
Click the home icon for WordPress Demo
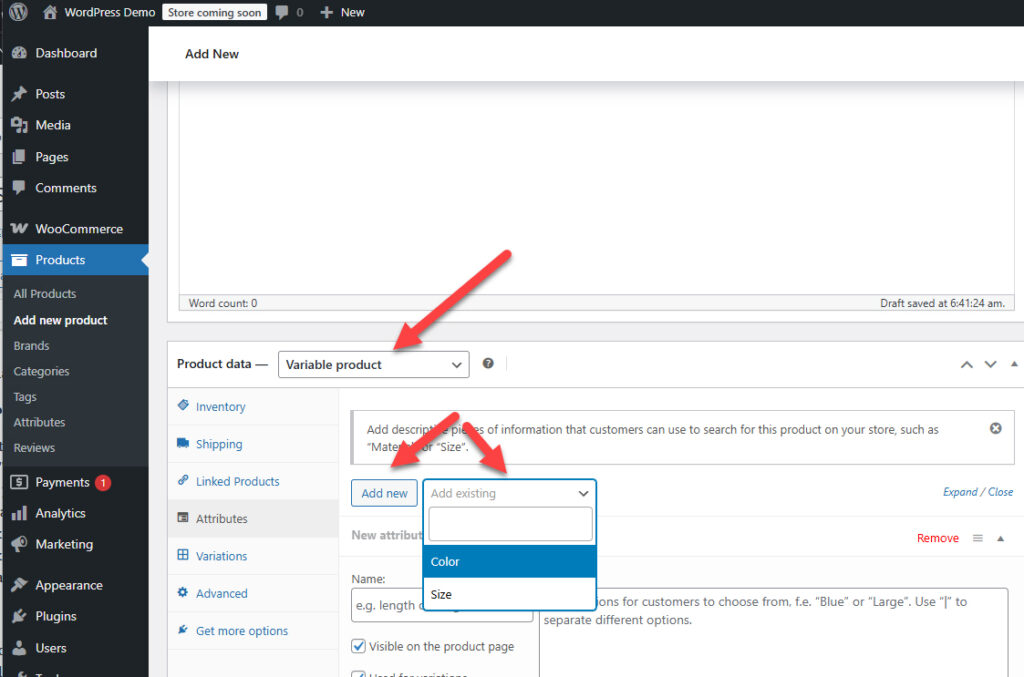pos(50,12)
